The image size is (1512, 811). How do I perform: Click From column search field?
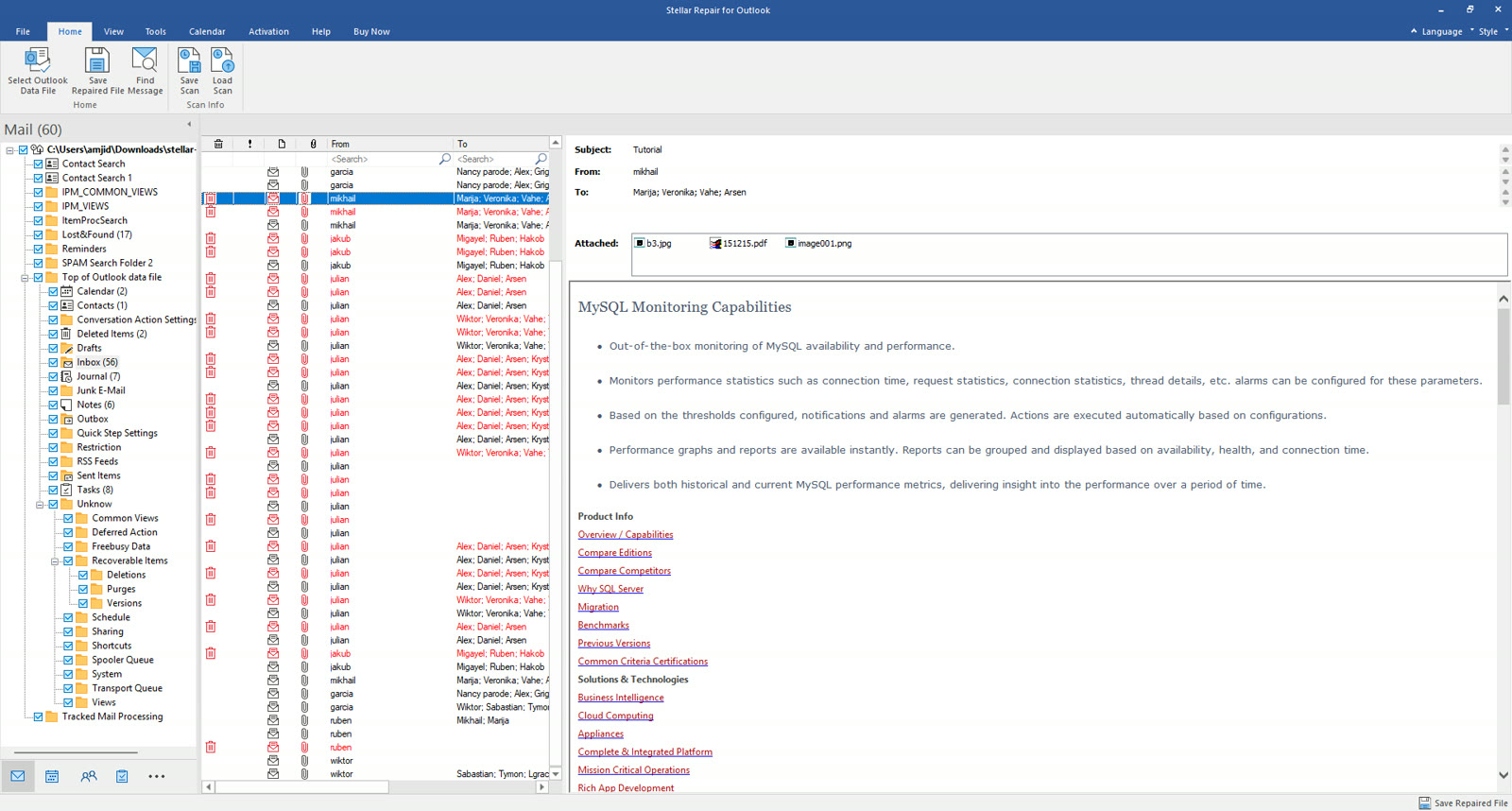click(x=389, y=159)
